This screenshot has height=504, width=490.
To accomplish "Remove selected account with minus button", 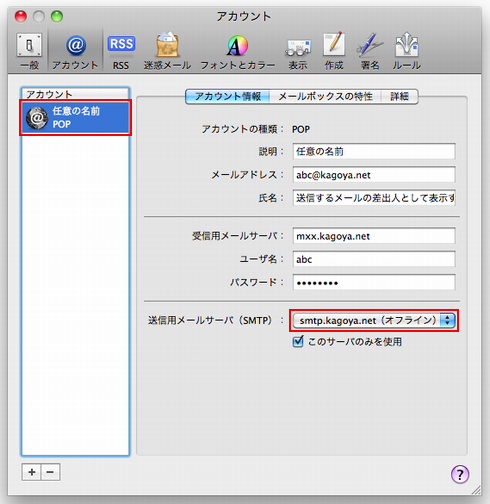I will 50,472.
